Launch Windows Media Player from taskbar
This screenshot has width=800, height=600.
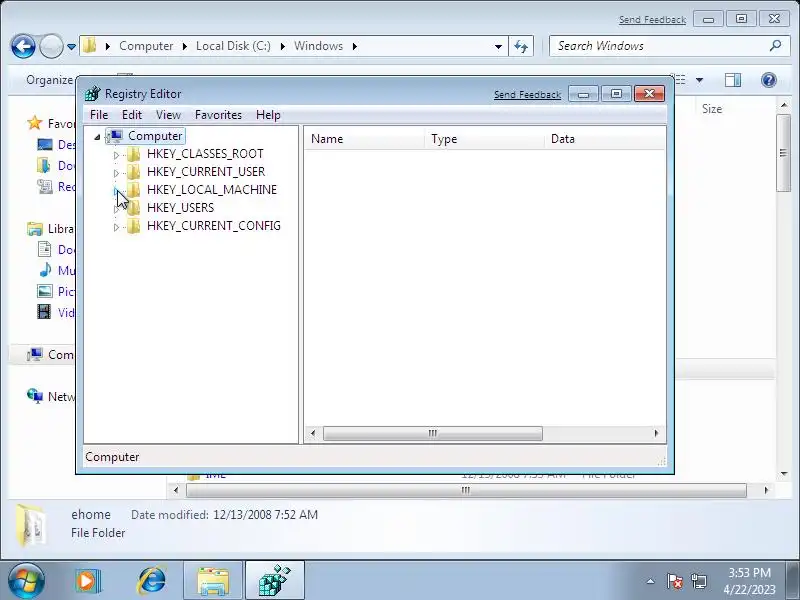89,581
